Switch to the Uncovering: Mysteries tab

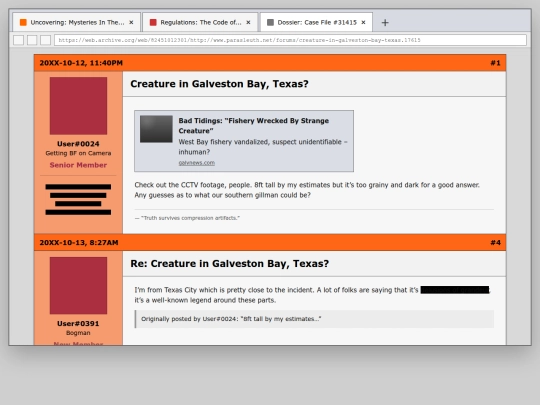point(76,22)
